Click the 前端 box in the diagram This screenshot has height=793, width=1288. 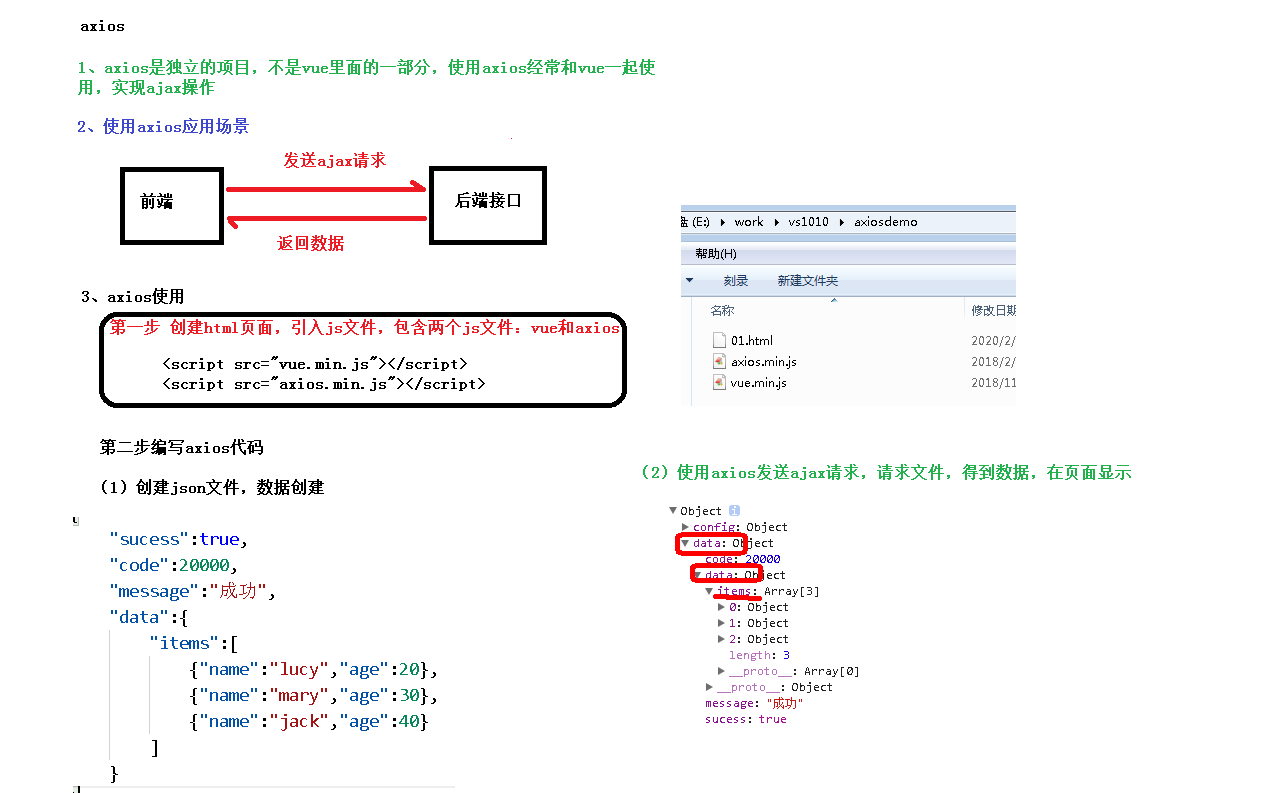pyautogui.click(x=171, y=205)
